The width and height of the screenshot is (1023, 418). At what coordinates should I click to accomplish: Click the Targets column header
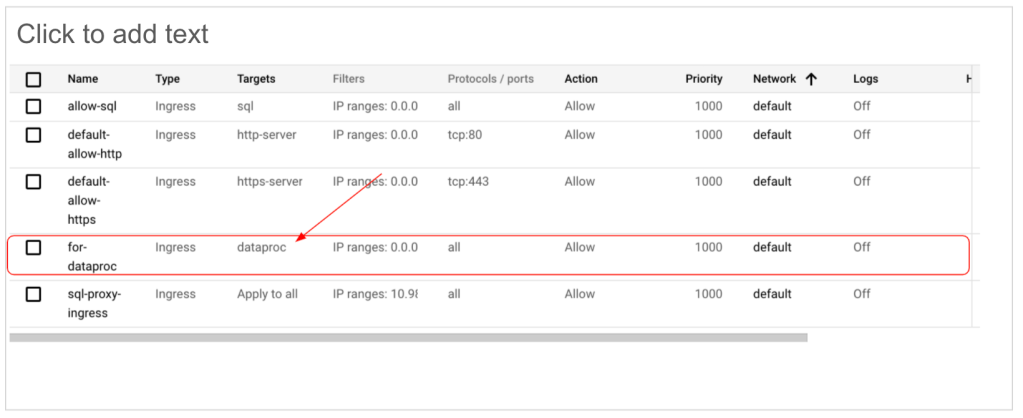coord(256,79)
